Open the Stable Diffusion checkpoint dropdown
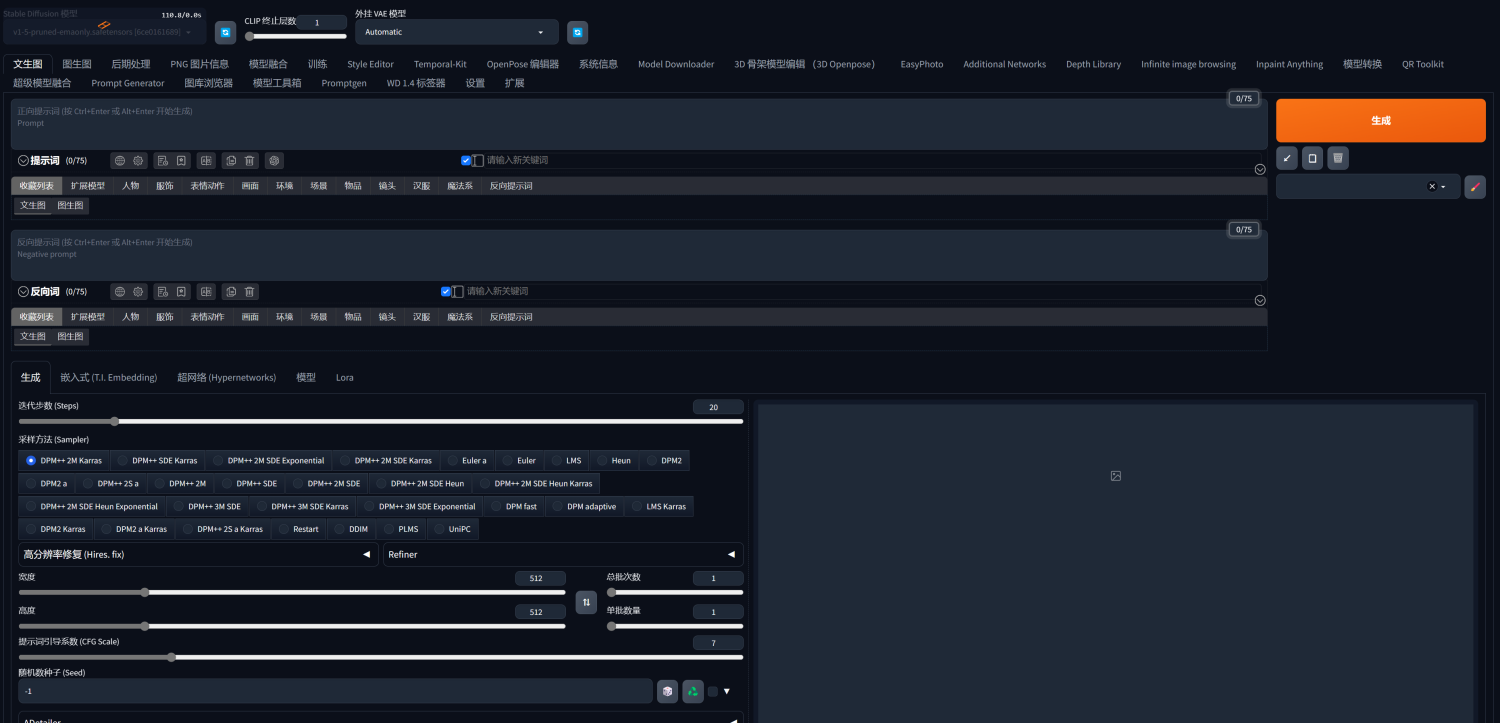Image resolution: width=1500 pixels, height=723 pixels. (105, 32)
